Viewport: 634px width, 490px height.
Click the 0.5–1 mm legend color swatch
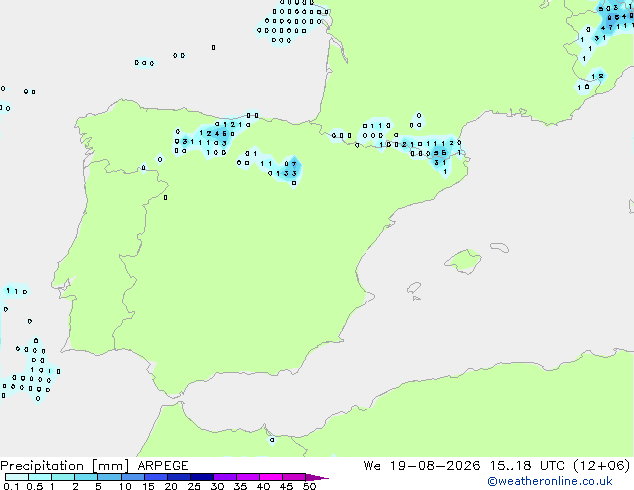(x=40, y=477)
